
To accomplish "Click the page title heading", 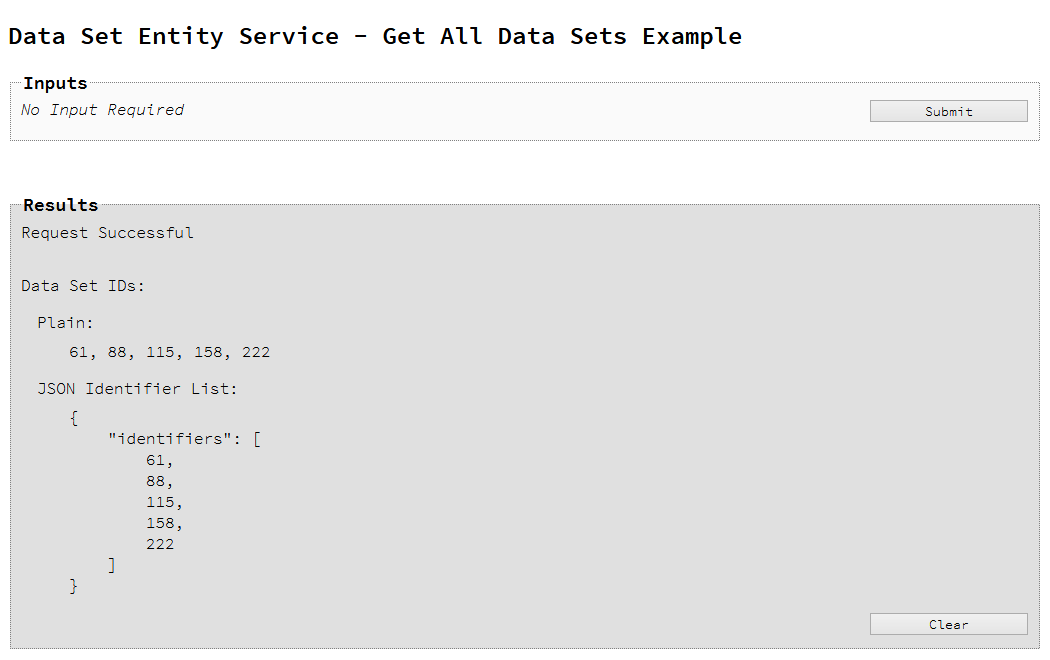I will tap(375, 37).
